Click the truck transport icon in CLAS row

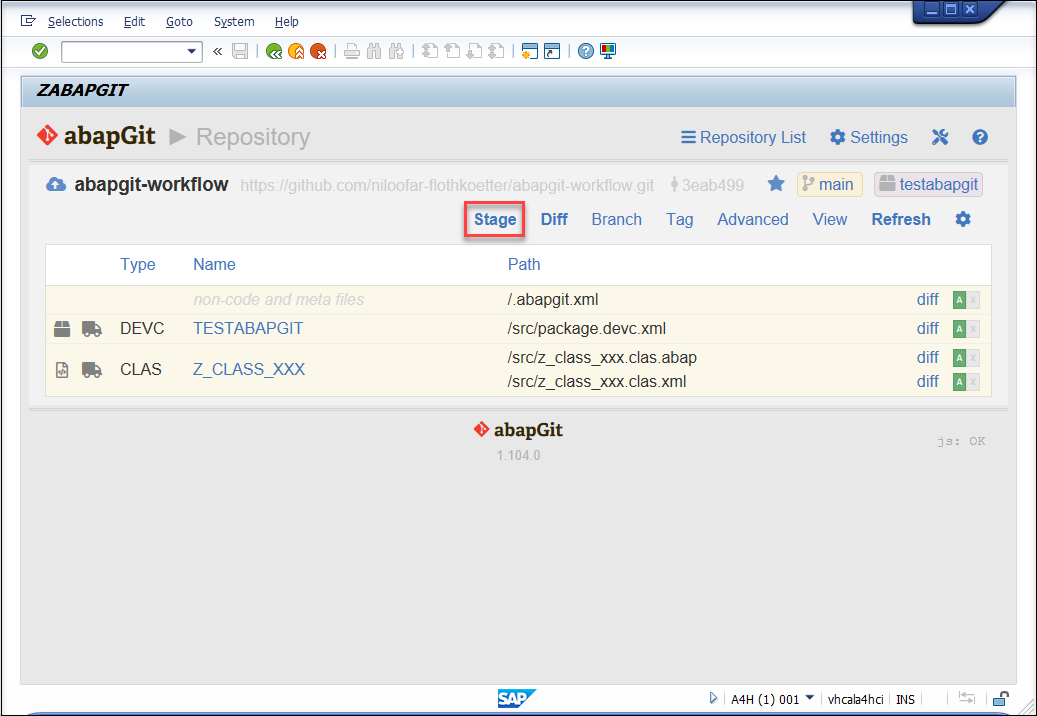[x=92, y=370]
